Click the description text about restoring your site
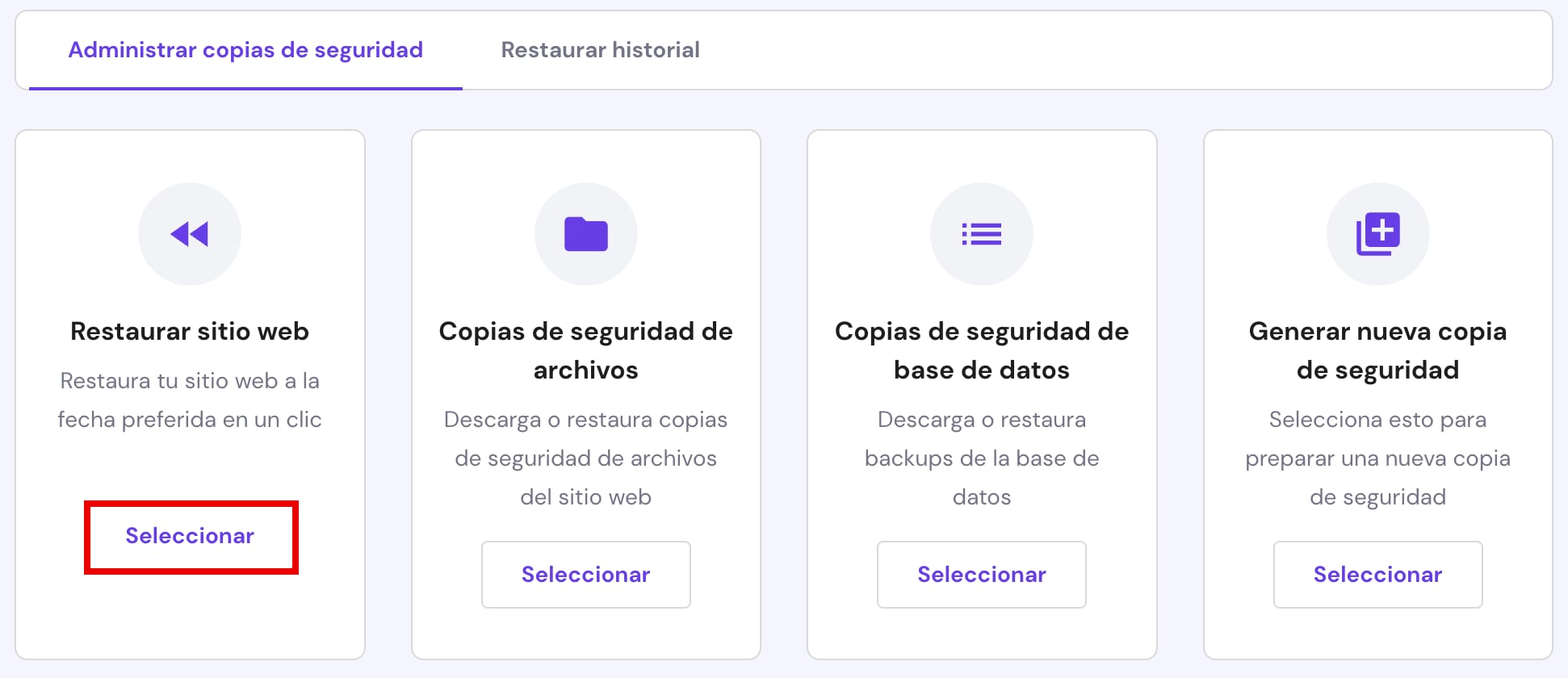 point(190,400)
